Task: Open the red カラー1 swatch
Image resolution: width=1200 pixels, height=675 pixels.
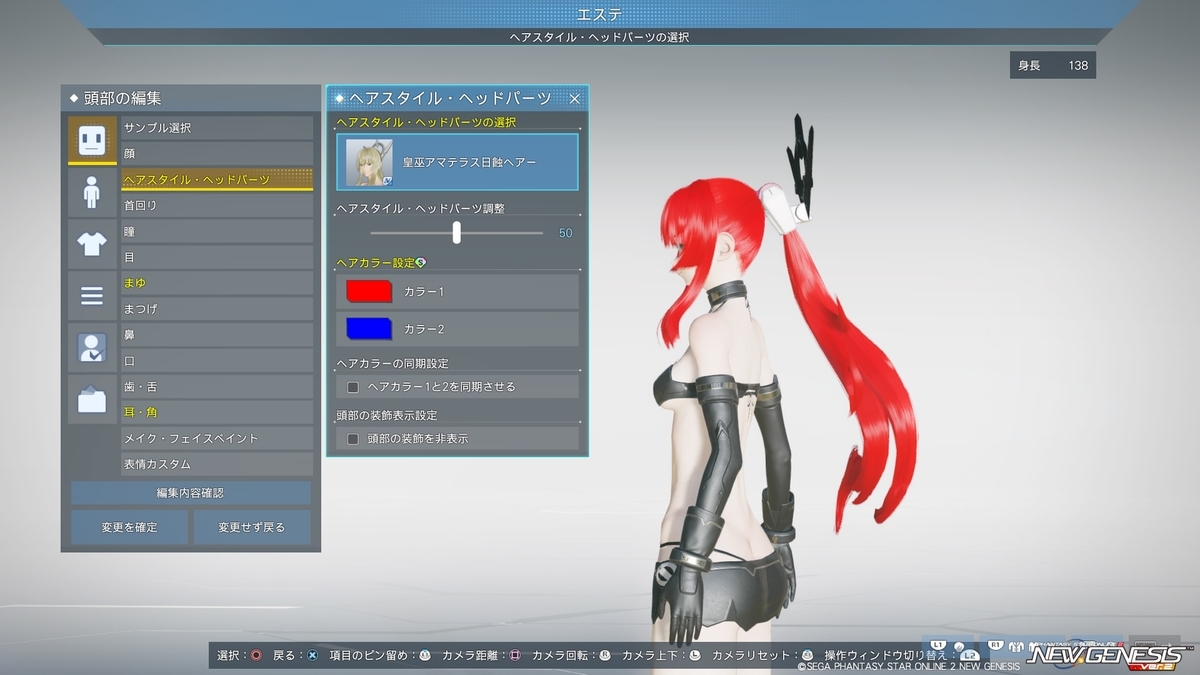Action: 369,292
